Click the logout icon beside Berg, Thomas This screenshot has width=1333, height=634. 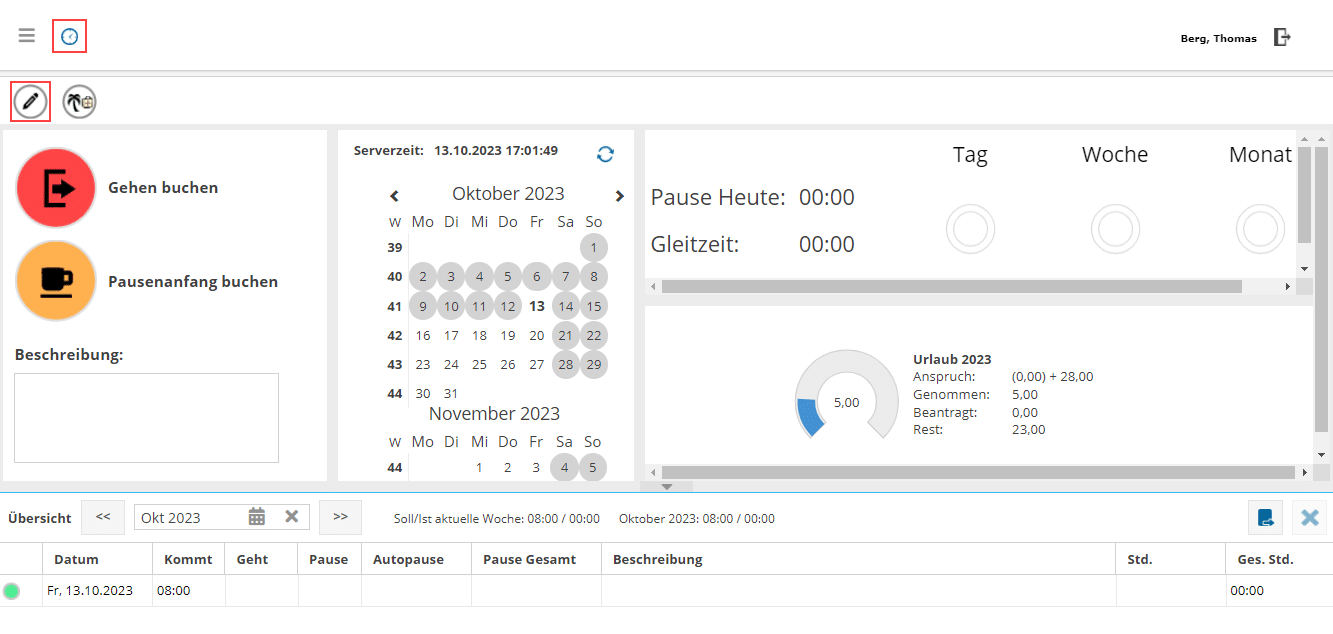tap(1282, 37)
